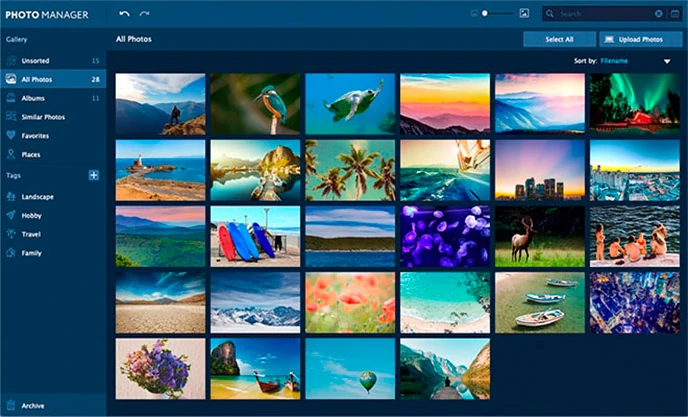
Task: Select the three boats in water photo
Action: pos(540,303)
